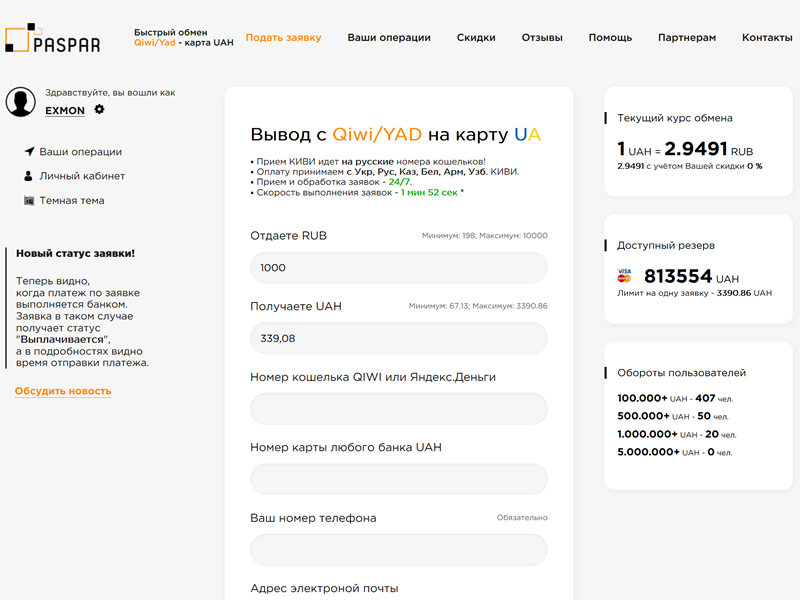800x600 pixels.
Task: Click the Номер карты любого банка UAH field
Action: 398,479
